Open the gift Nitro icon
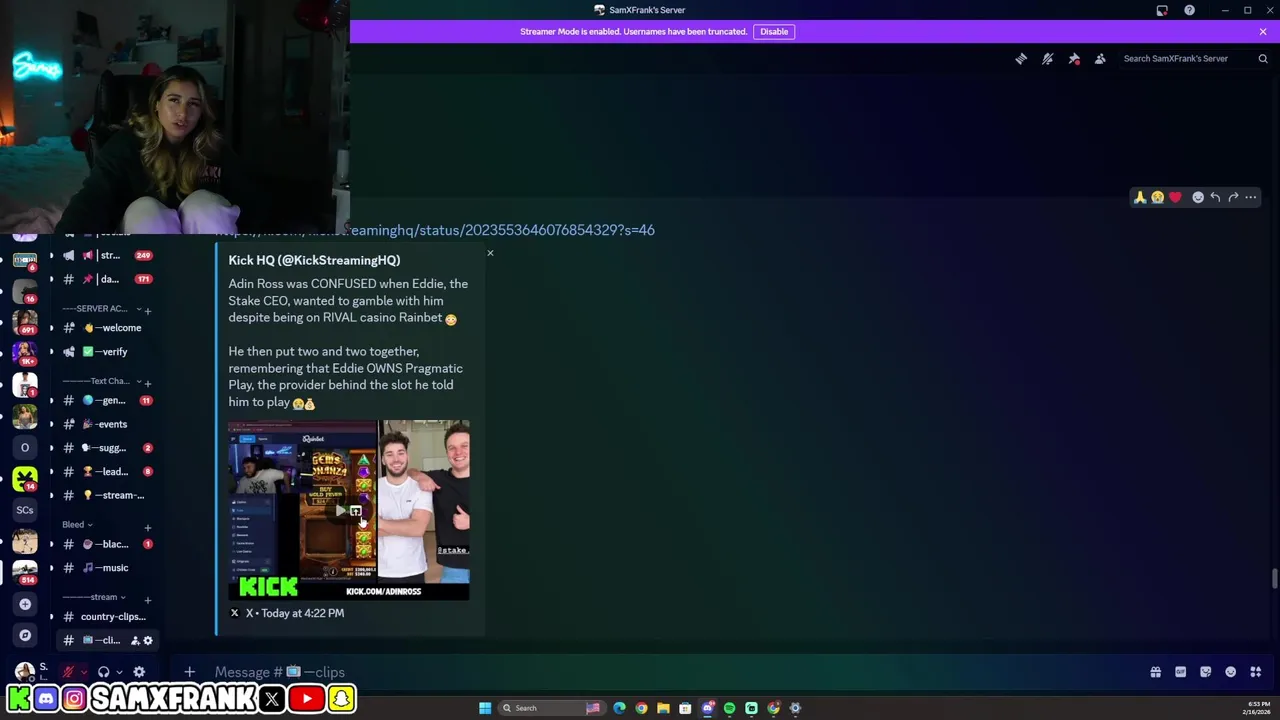 tap(1155, 672)
